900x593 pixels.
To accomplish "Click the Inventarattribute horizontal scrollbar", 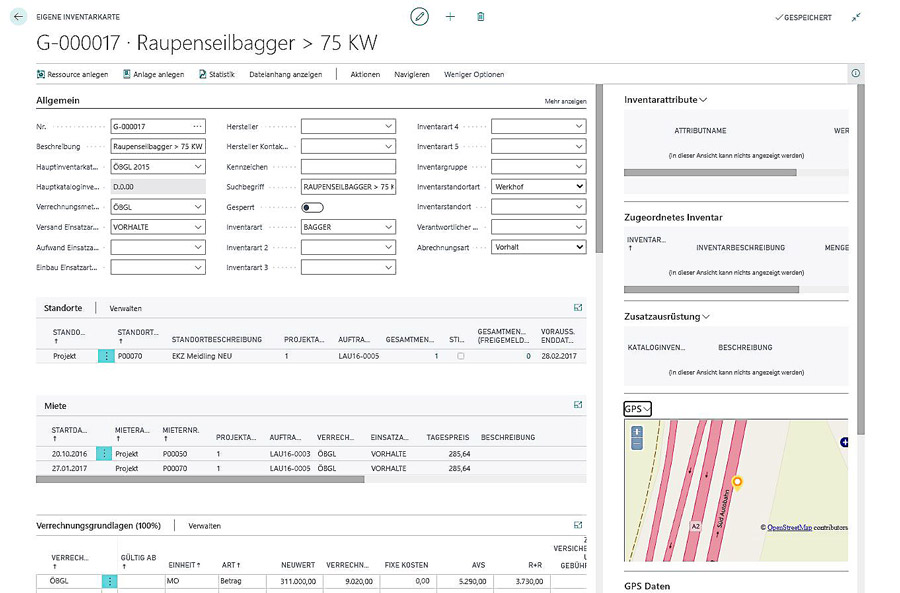I will click(x=710, y=172).
